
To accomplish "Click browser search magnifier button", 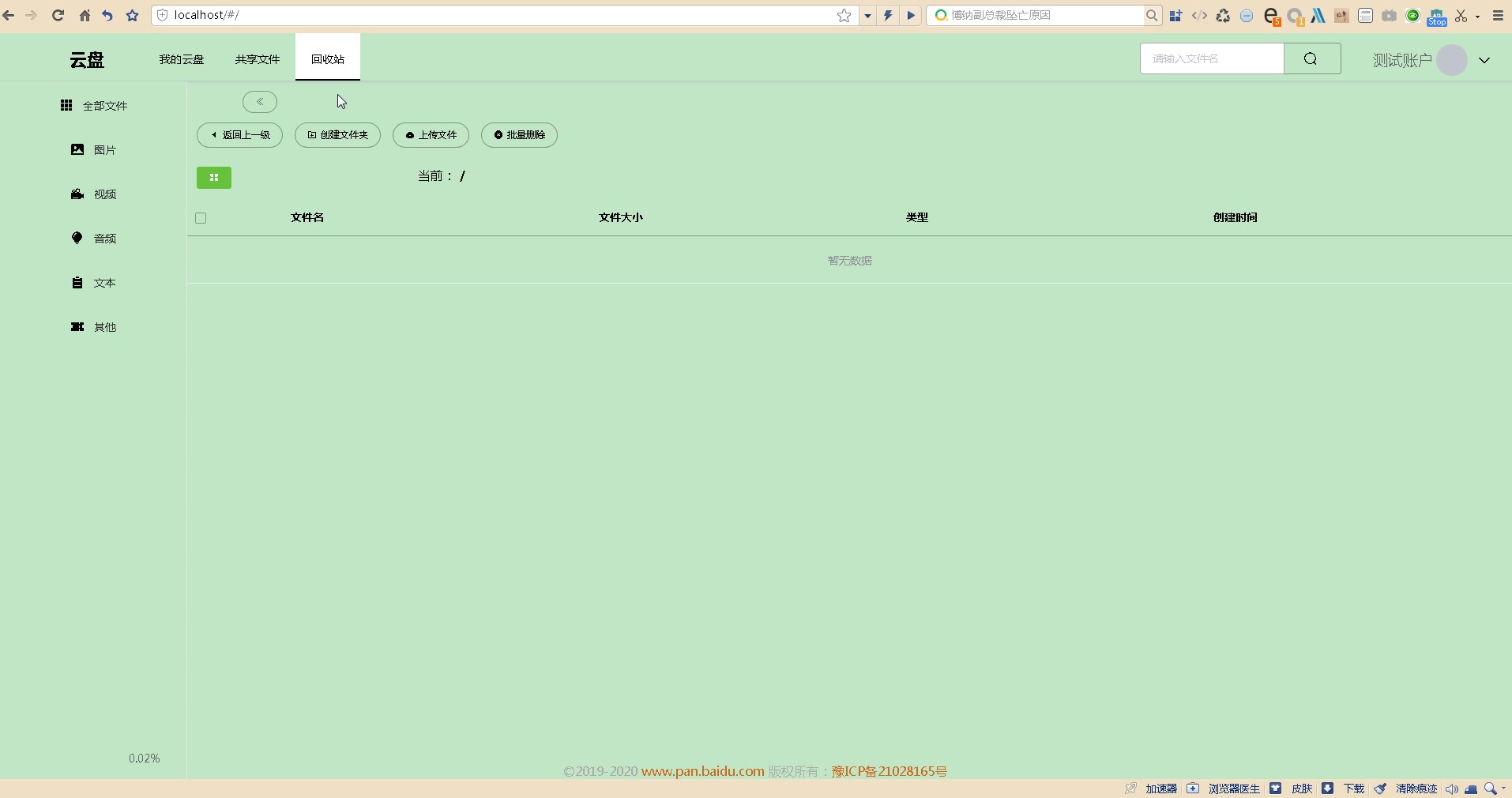I will coord(1152,15).
